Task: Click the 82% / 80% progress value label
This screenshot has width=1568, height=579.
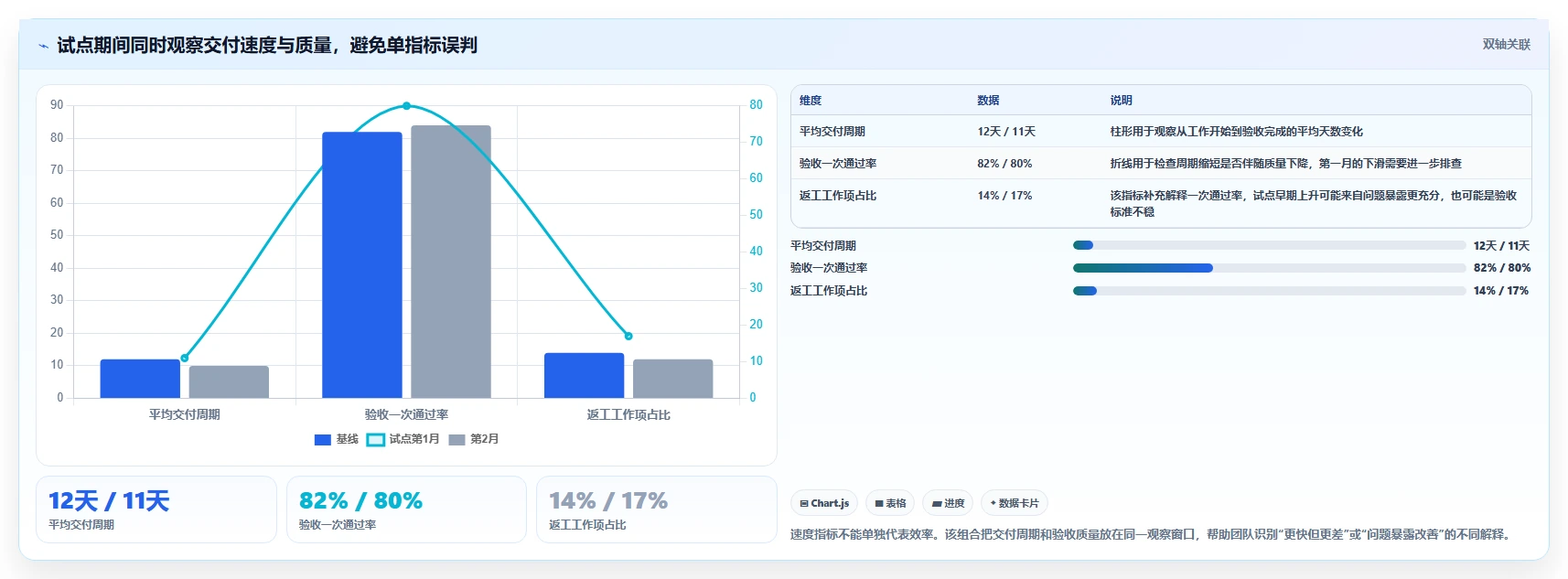Action: point(1502,268)
